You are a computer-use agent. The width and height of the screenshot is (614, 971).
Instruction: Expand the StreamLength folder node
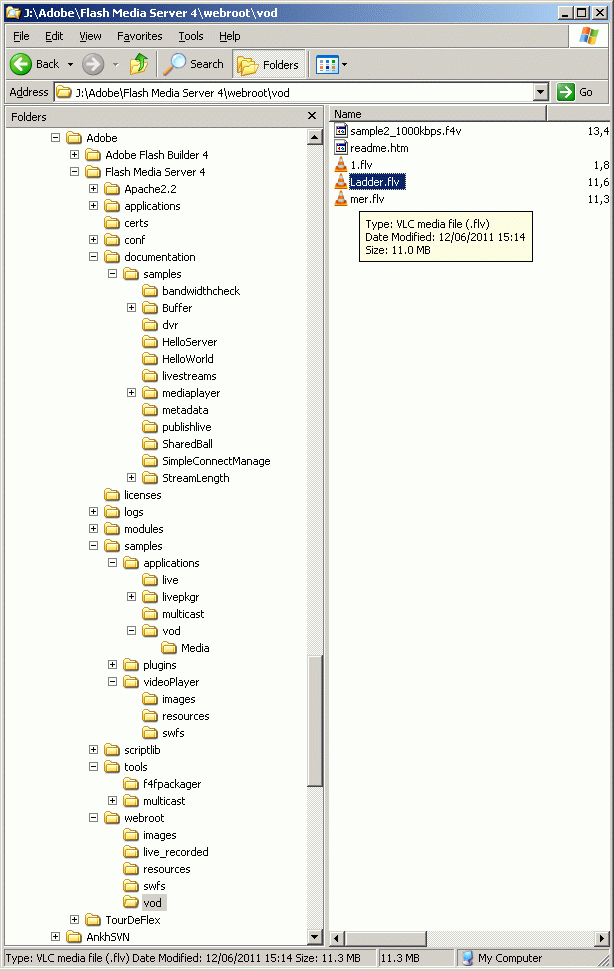131,477
